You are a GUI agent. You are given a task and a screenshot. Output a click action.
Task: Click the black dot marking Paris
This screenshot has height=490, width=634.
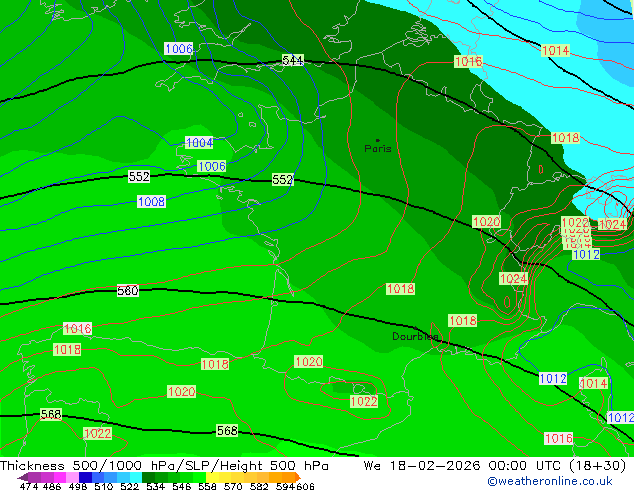coord(378,140)
